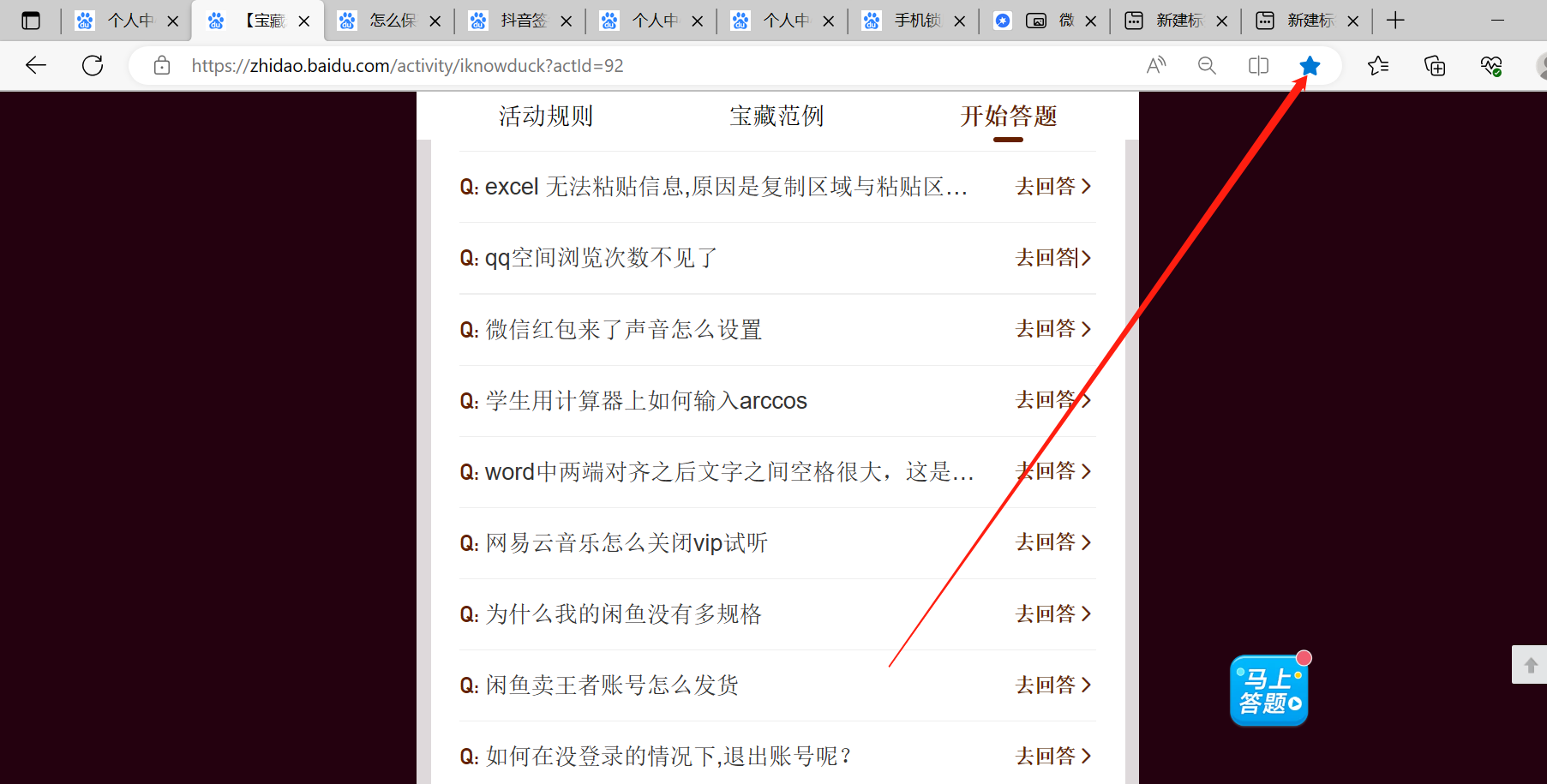
Task: Click the 马上答题 floating button
Action: [x=1269, y=691]
